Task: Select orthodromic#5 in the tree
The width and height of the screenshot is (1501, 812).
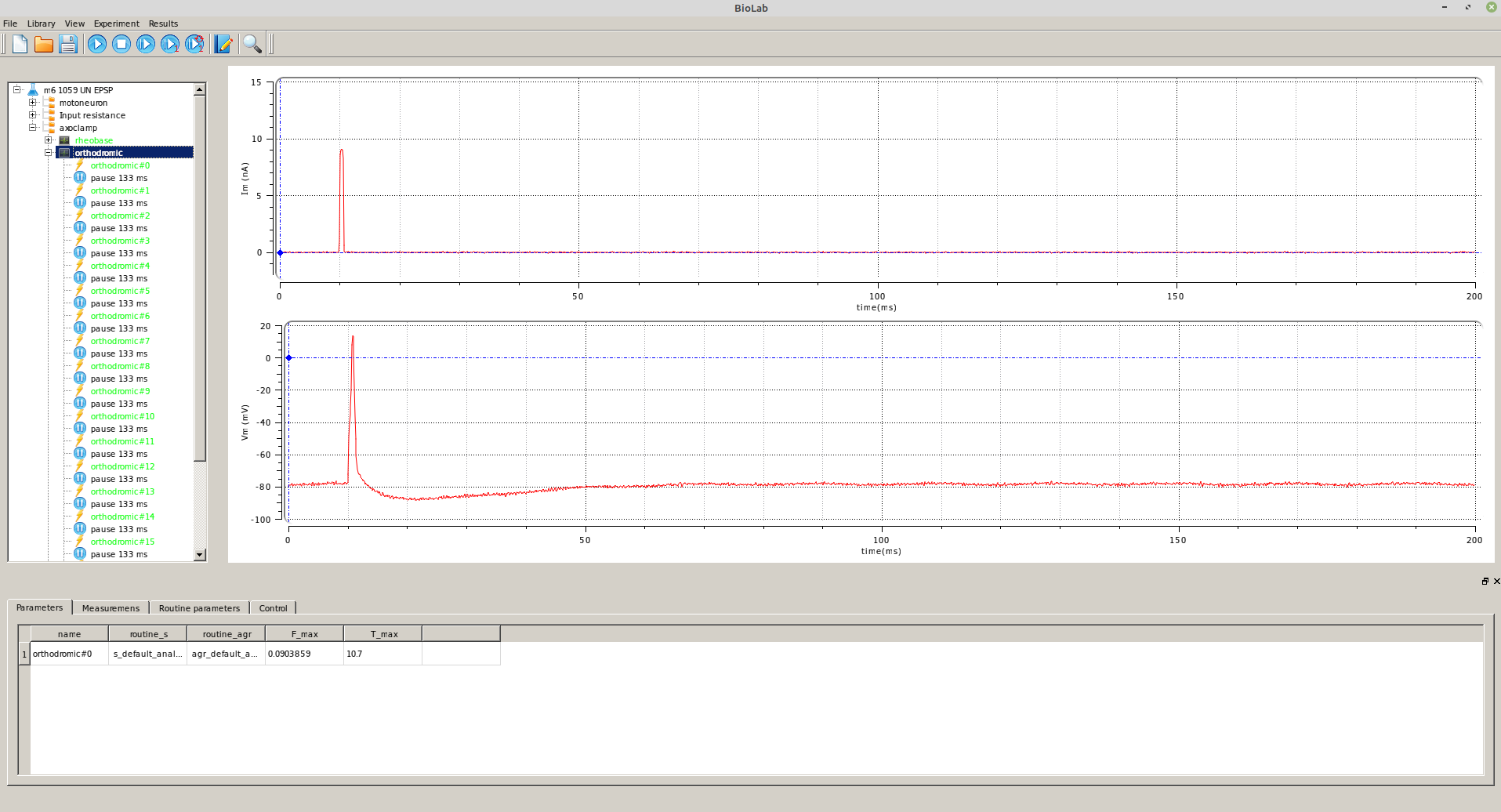Action: (x=120, y=291)
